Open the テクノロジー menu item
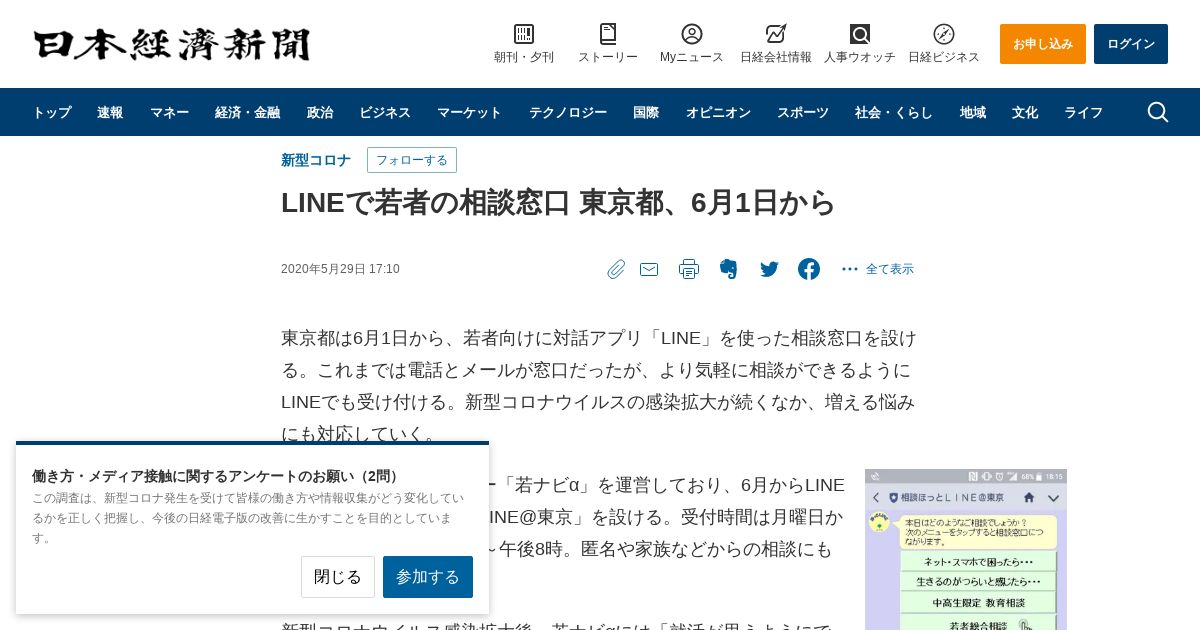Screen dimensions: 1200x630 pos(568,112)
